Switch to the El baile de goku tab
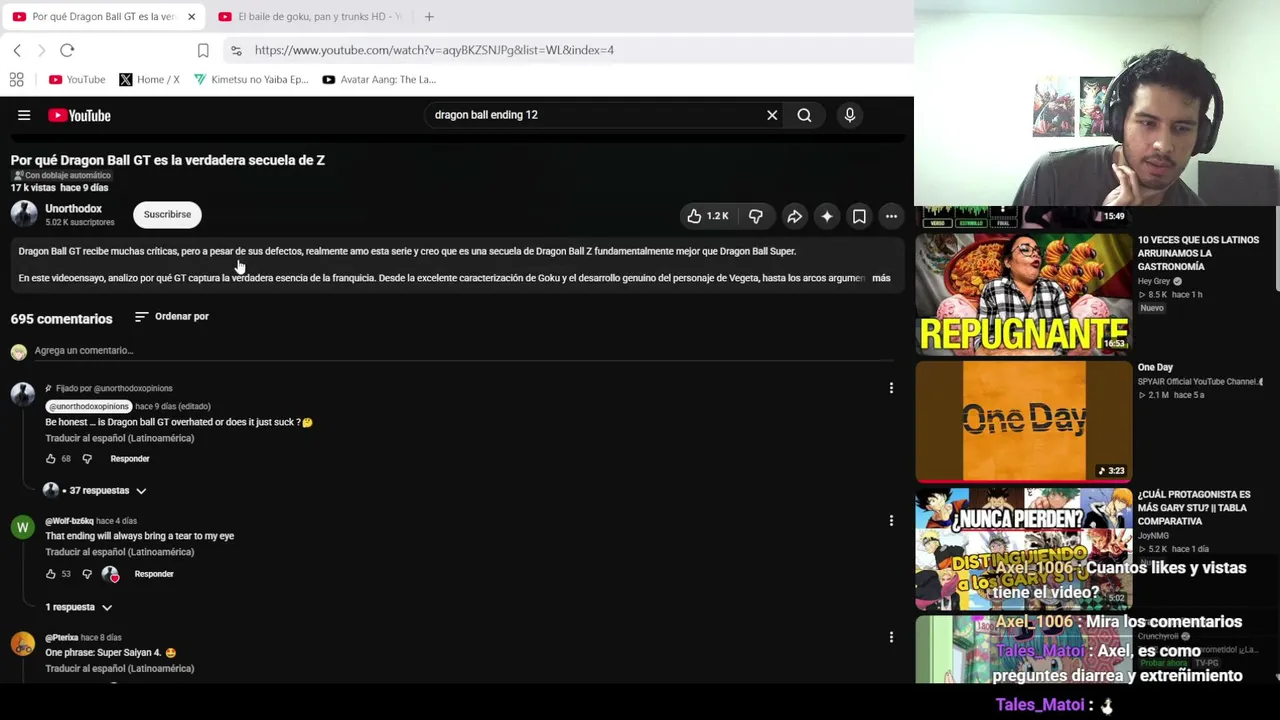The width and height of the screenshot is (1280, 720). point(308,16)
